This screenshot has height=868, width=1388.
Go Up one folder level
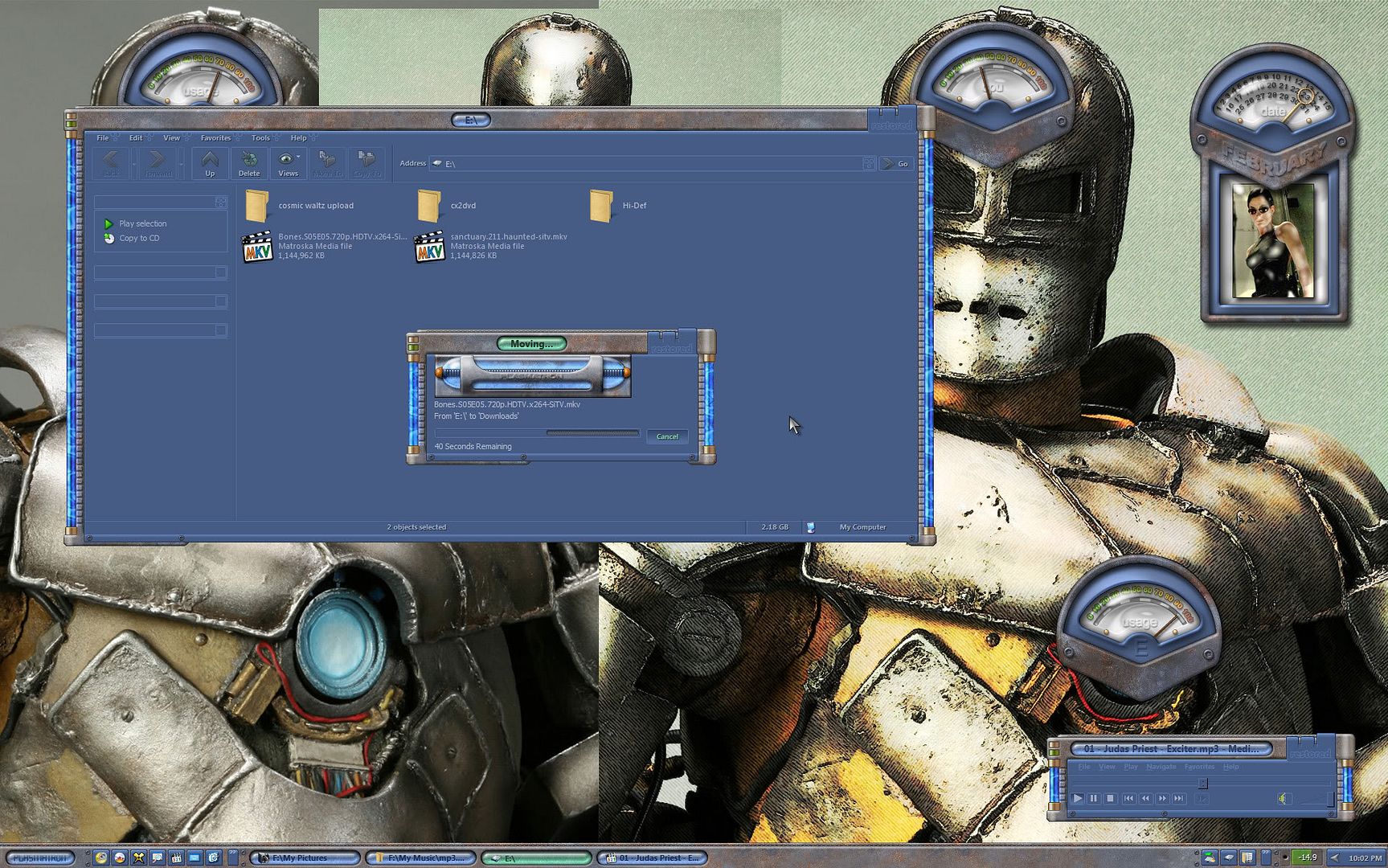click(x=210, y=163)
